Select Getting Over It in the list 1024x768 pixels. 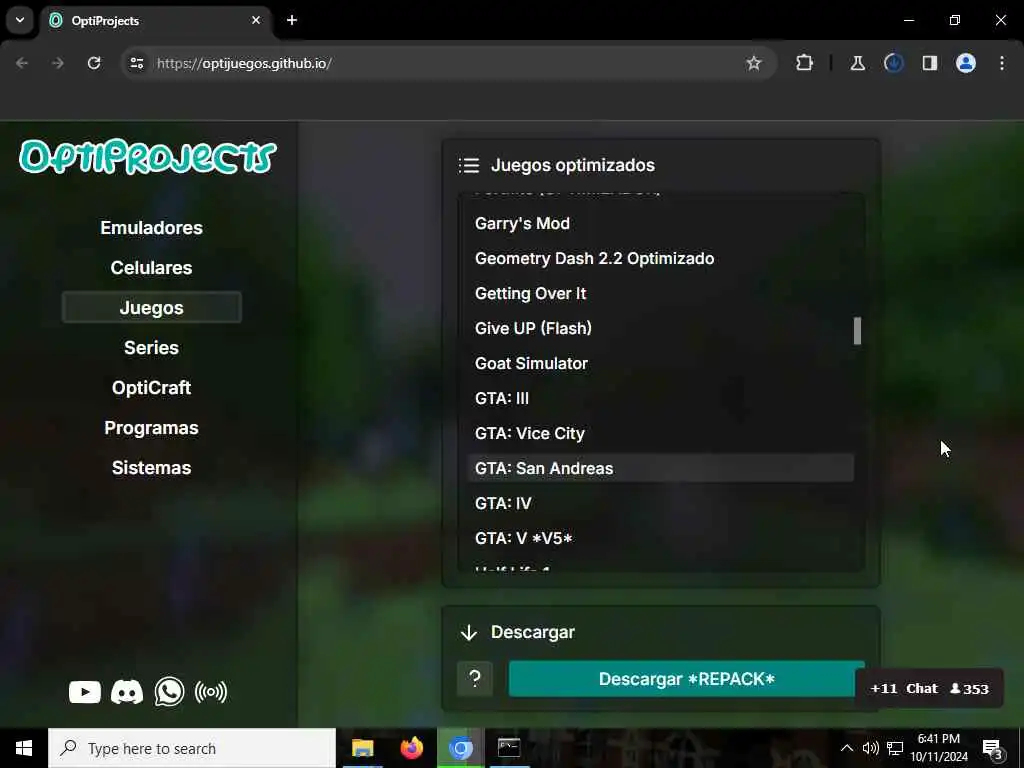pos(660,294)
